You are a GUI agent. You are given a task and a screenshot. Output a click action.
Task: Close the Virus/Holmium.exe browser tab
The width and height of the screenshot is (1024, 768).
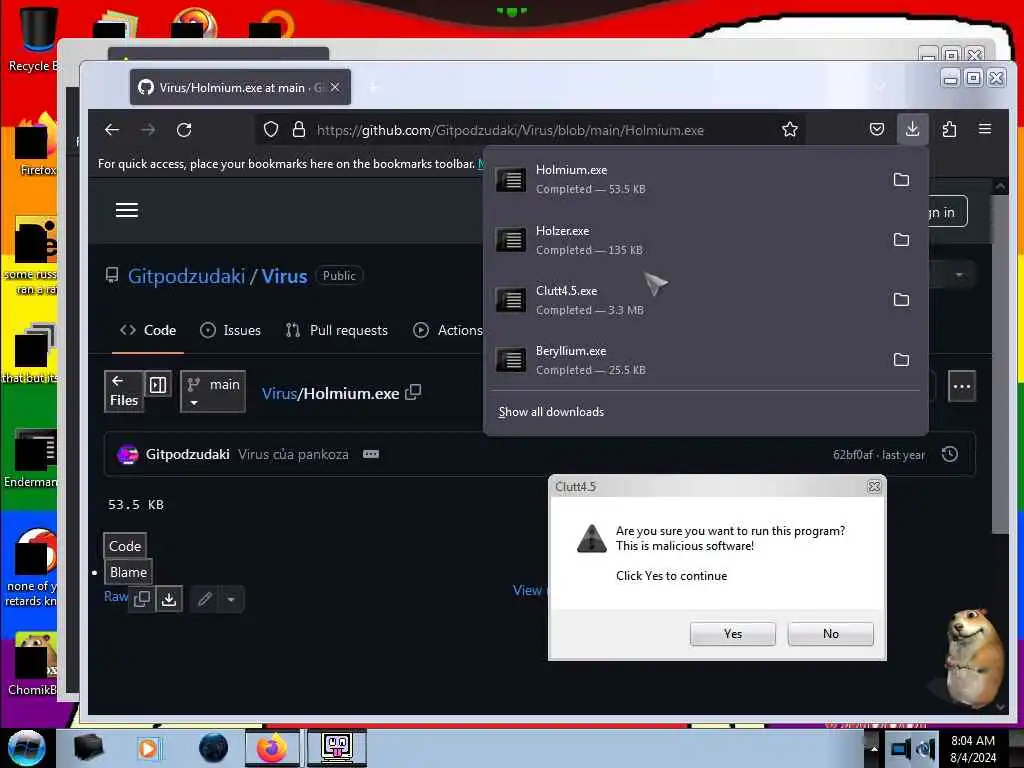click(335, 87)
